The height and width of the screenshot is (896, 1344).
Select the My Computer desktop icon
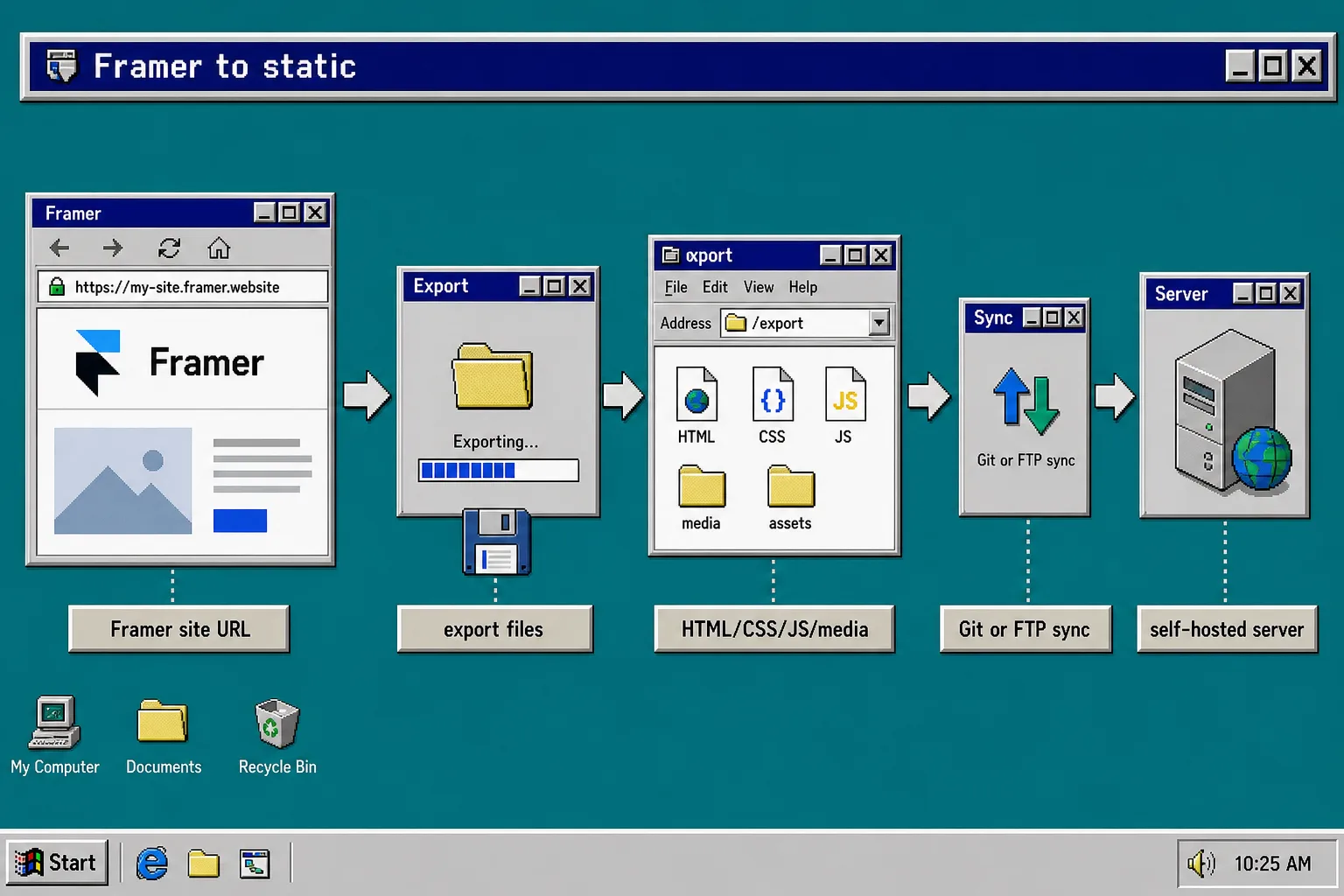tap(54, 736)
